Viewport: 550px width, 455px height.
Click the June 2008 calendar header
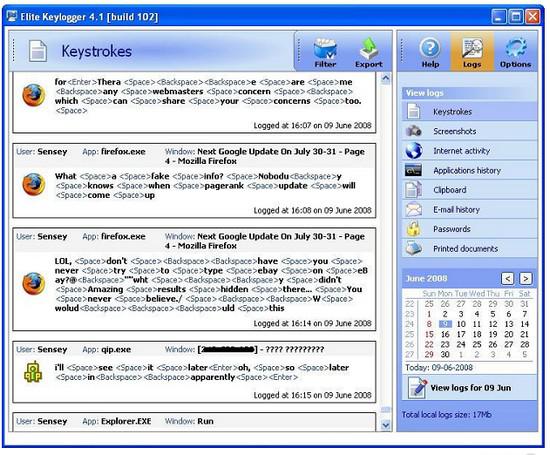427,279
